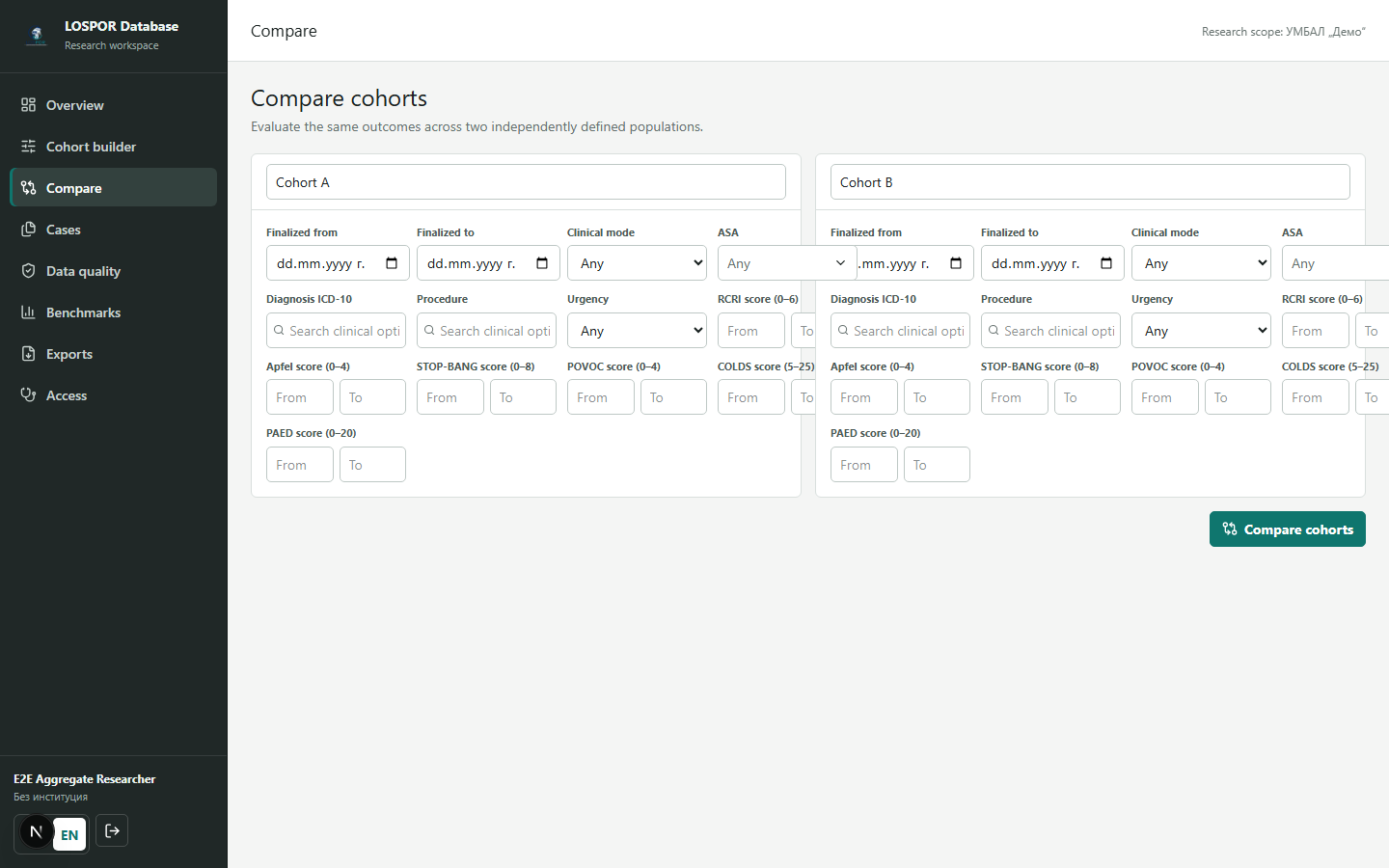
Task: Open the Cohort A ASA dropdown
Action: tap(787, 263)
